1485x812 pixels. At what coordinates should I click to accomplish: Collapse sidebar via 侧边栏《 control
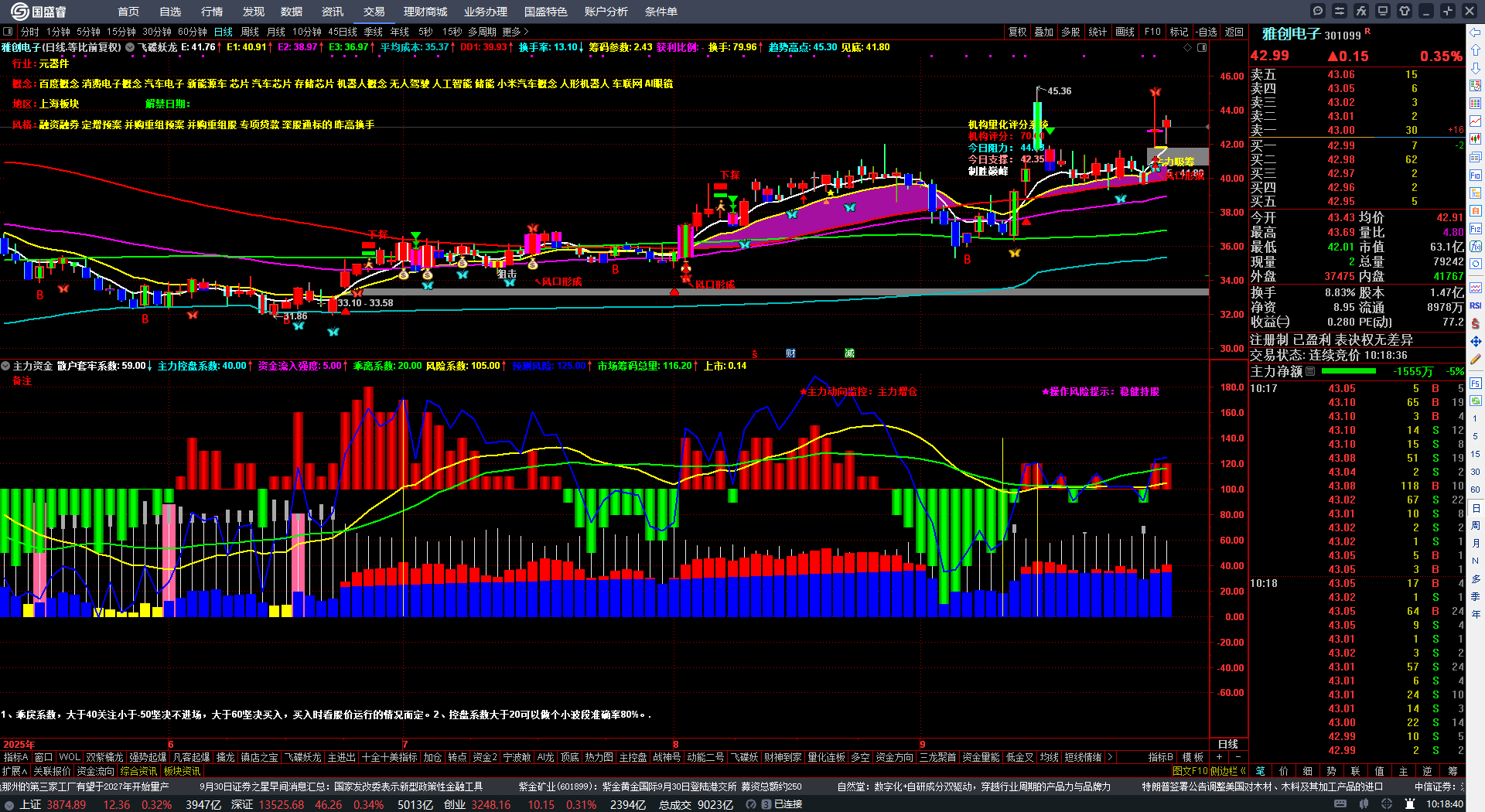pos(1228,771)
